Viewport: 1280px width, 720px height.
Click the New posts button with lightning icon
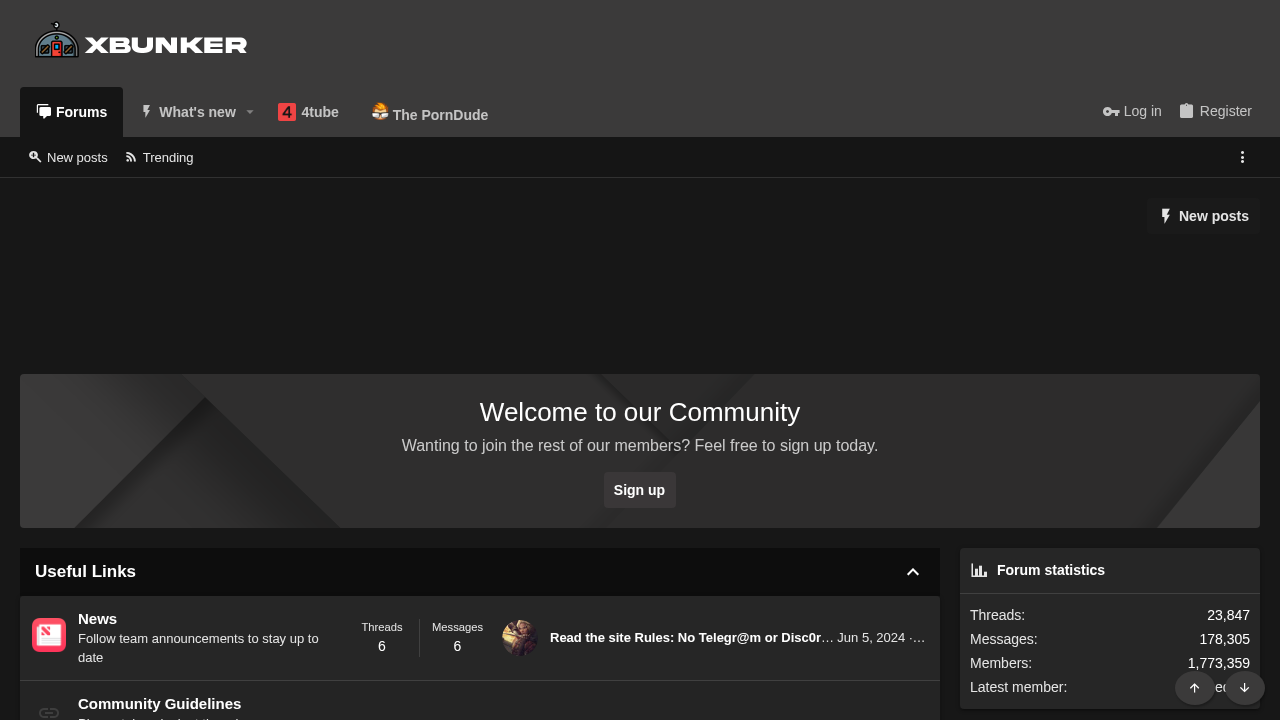(1203, 216)
